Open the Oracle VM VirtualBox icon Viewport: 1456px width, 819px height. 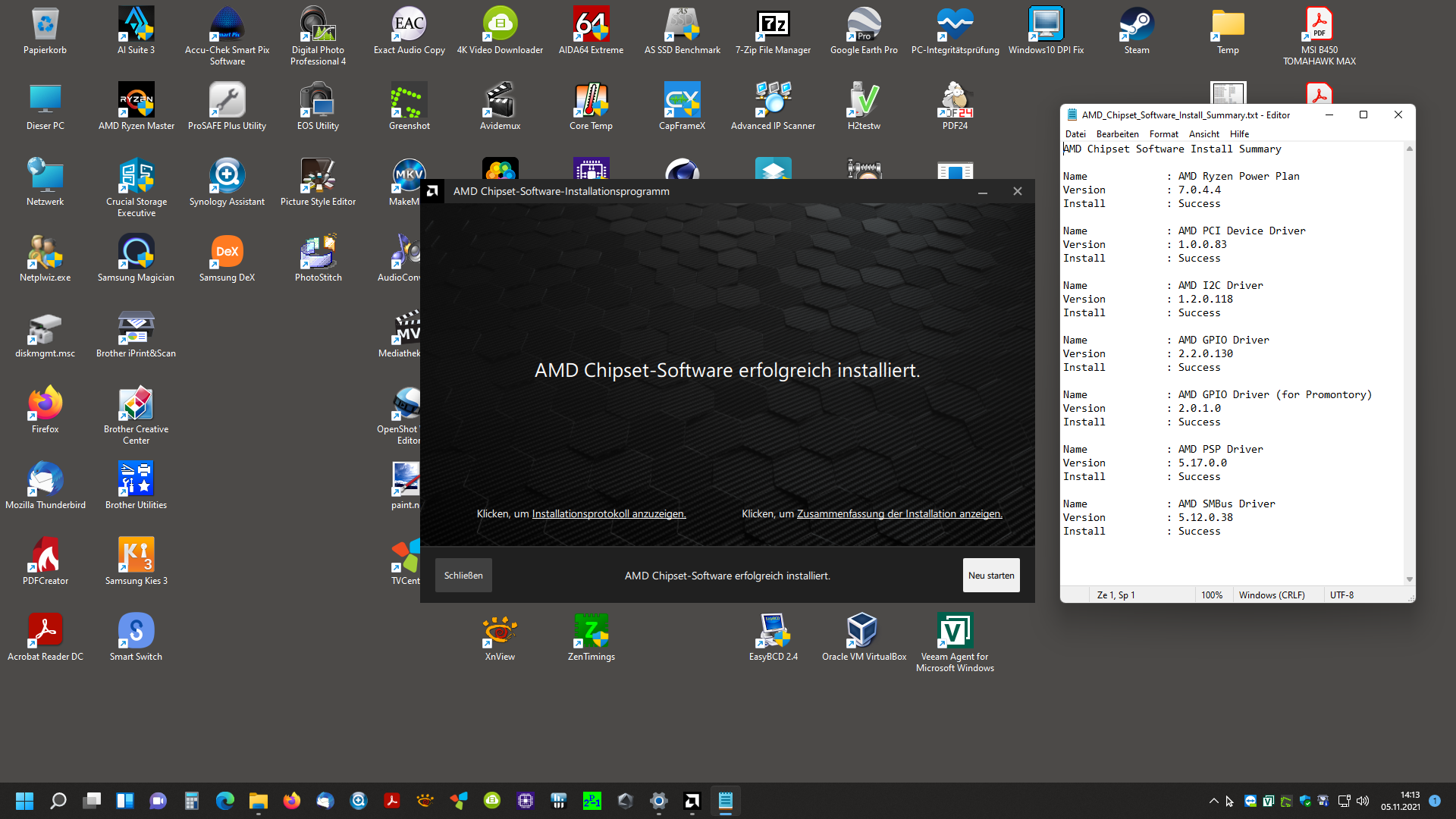tap(864, 631)
